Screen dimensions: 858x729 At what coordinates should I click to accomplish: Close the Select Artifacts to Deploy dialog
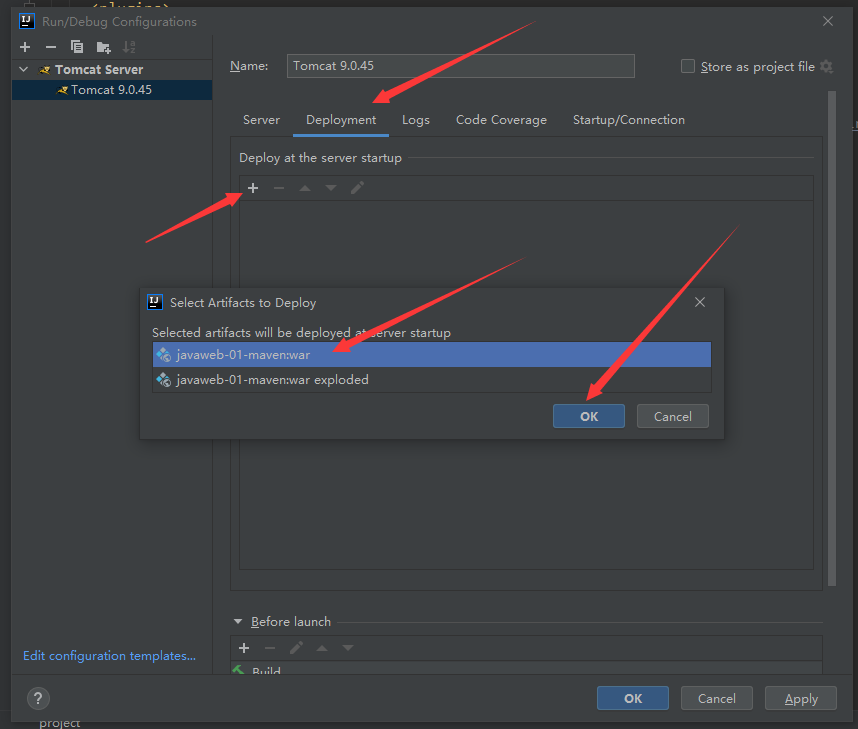700,302
